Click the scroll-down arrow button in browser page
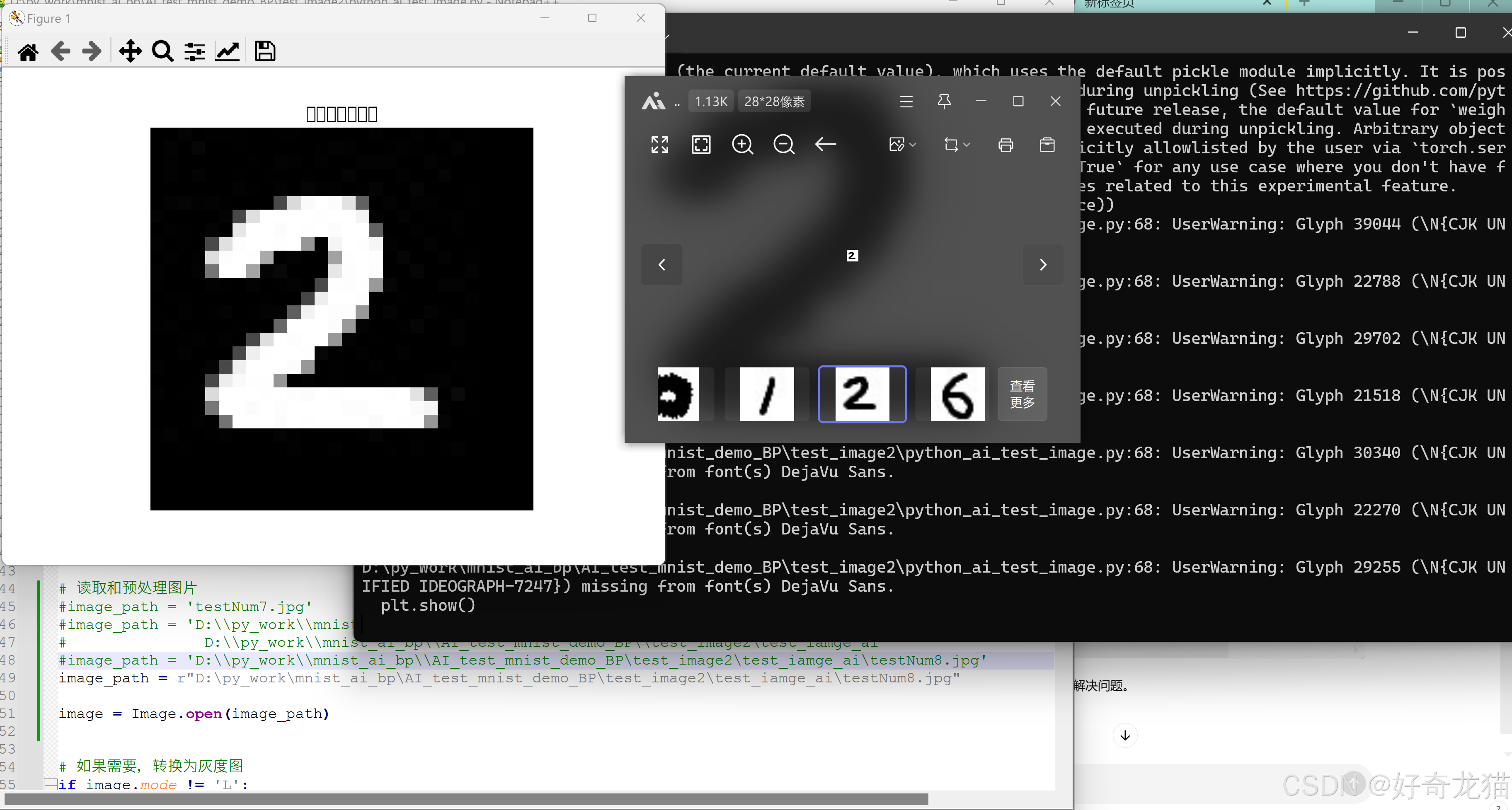The height and width of the screenshot is (810, 1512). pos(1124,735)
